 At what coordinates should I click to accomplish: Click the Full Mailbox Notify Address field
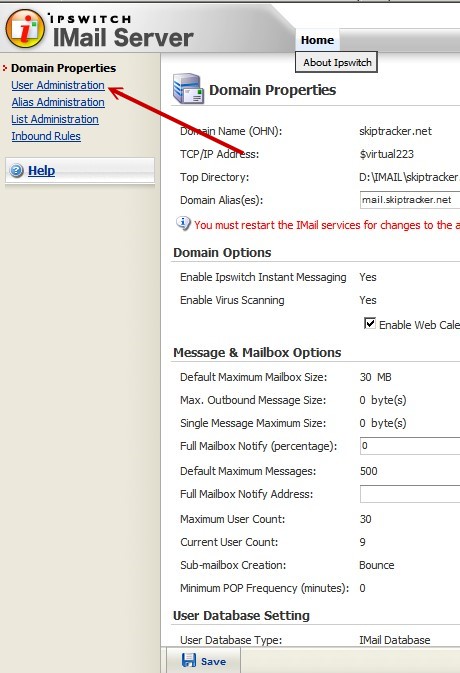[410, 494]
